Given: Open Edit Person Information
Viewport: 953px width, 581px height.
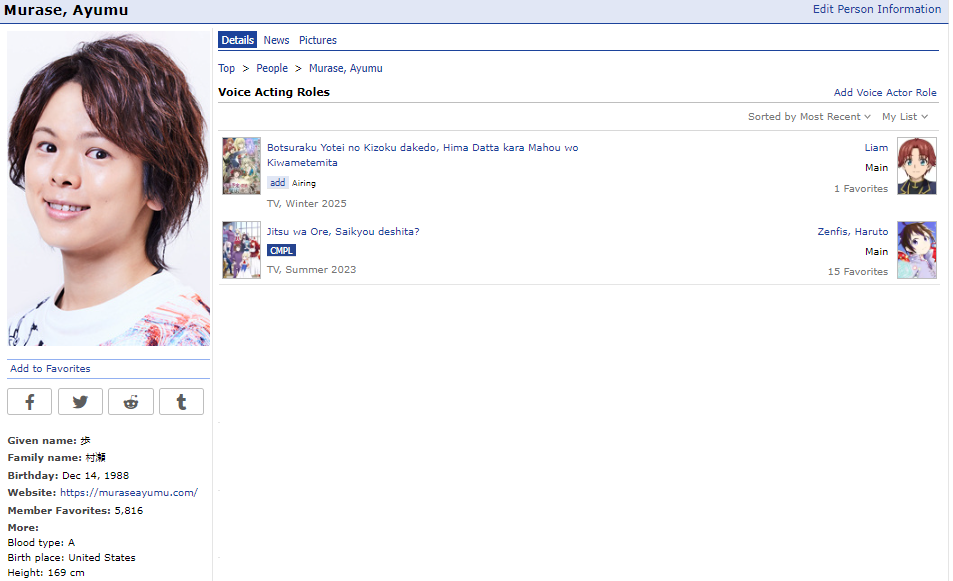Looking at the screenshot, I should coord(876,9).
